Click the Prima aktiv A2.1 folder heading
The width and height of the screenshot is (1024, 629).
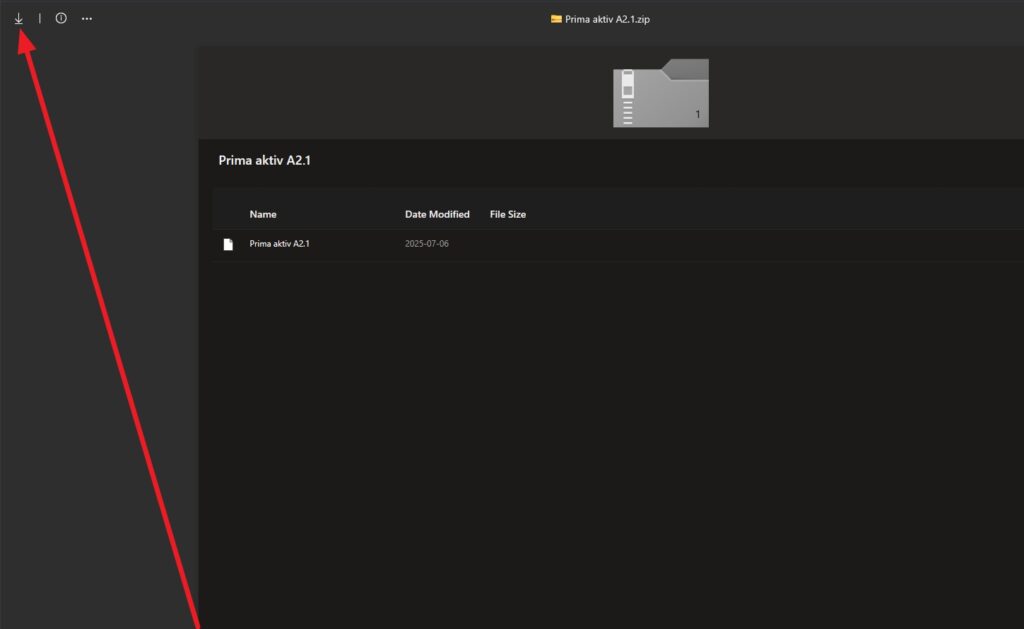264,160
